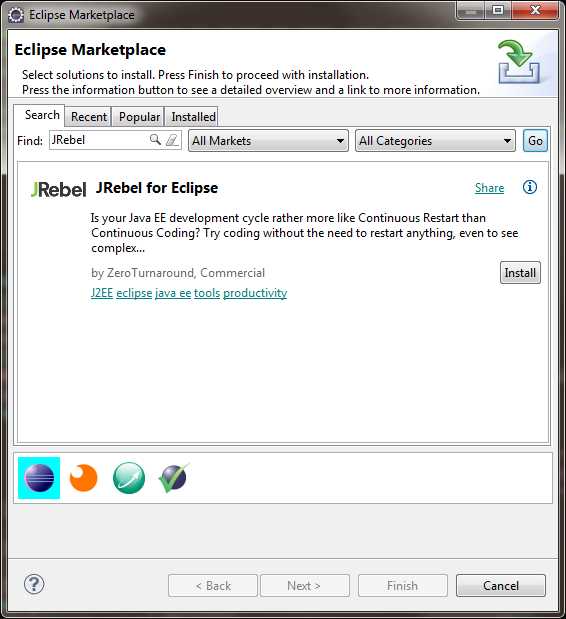This screenshot has height=619, width=566.
Task: Switch to the Popular tab
Action: click(139, 117)
